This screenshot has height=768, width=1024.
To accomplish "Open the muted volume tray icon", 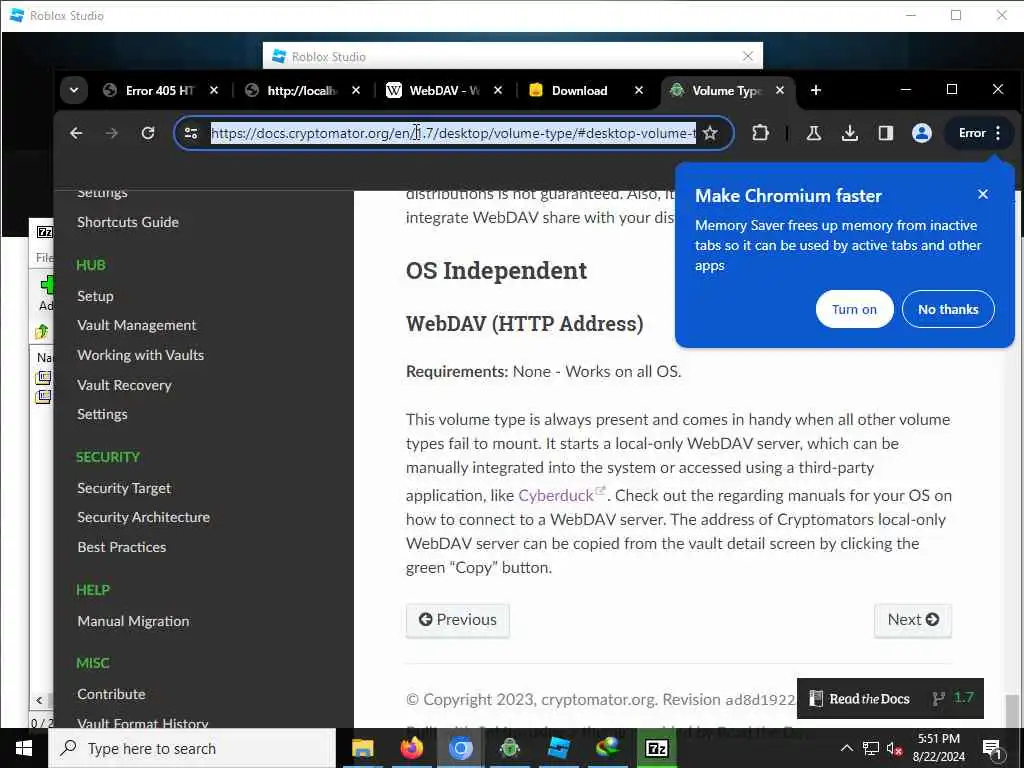I will point(894,749).
